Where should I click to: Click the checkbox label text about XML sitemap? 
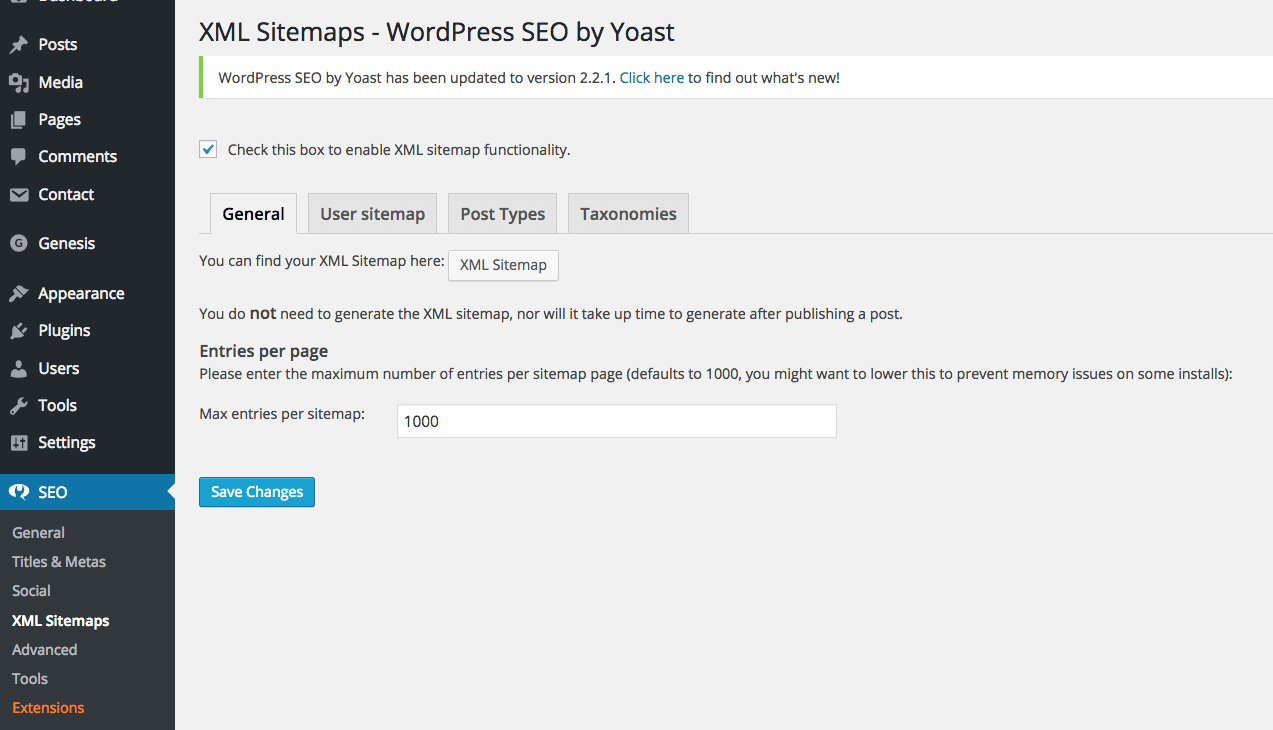[x=399, y=150]
